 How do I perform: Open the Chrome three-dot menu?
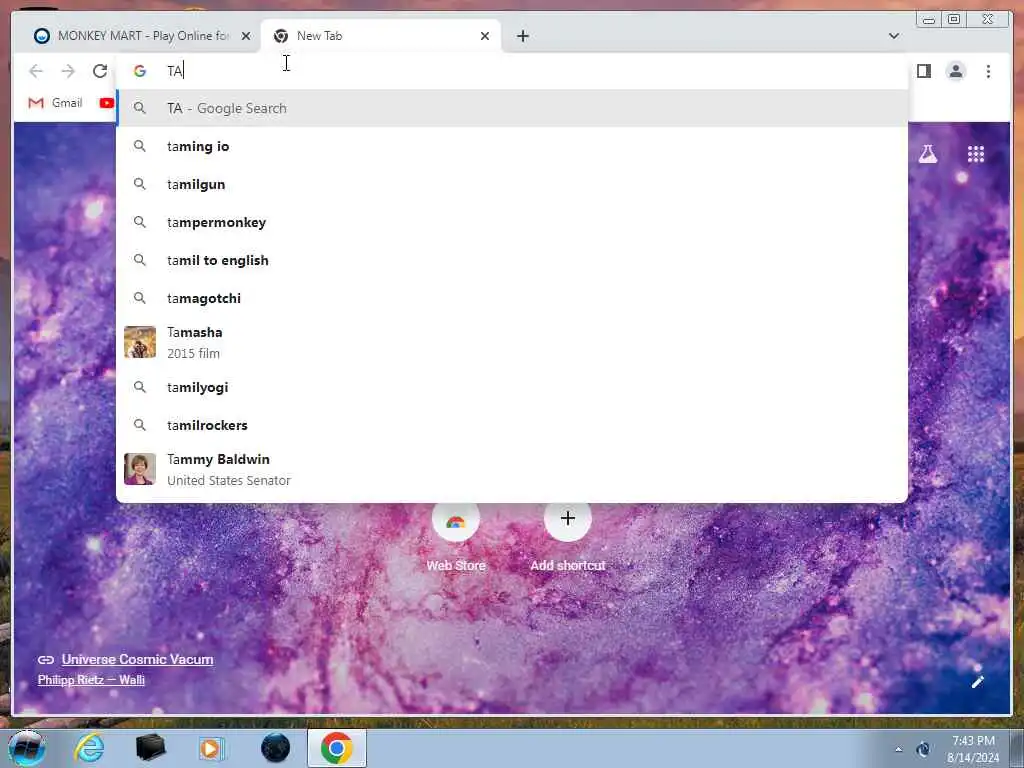988,71
